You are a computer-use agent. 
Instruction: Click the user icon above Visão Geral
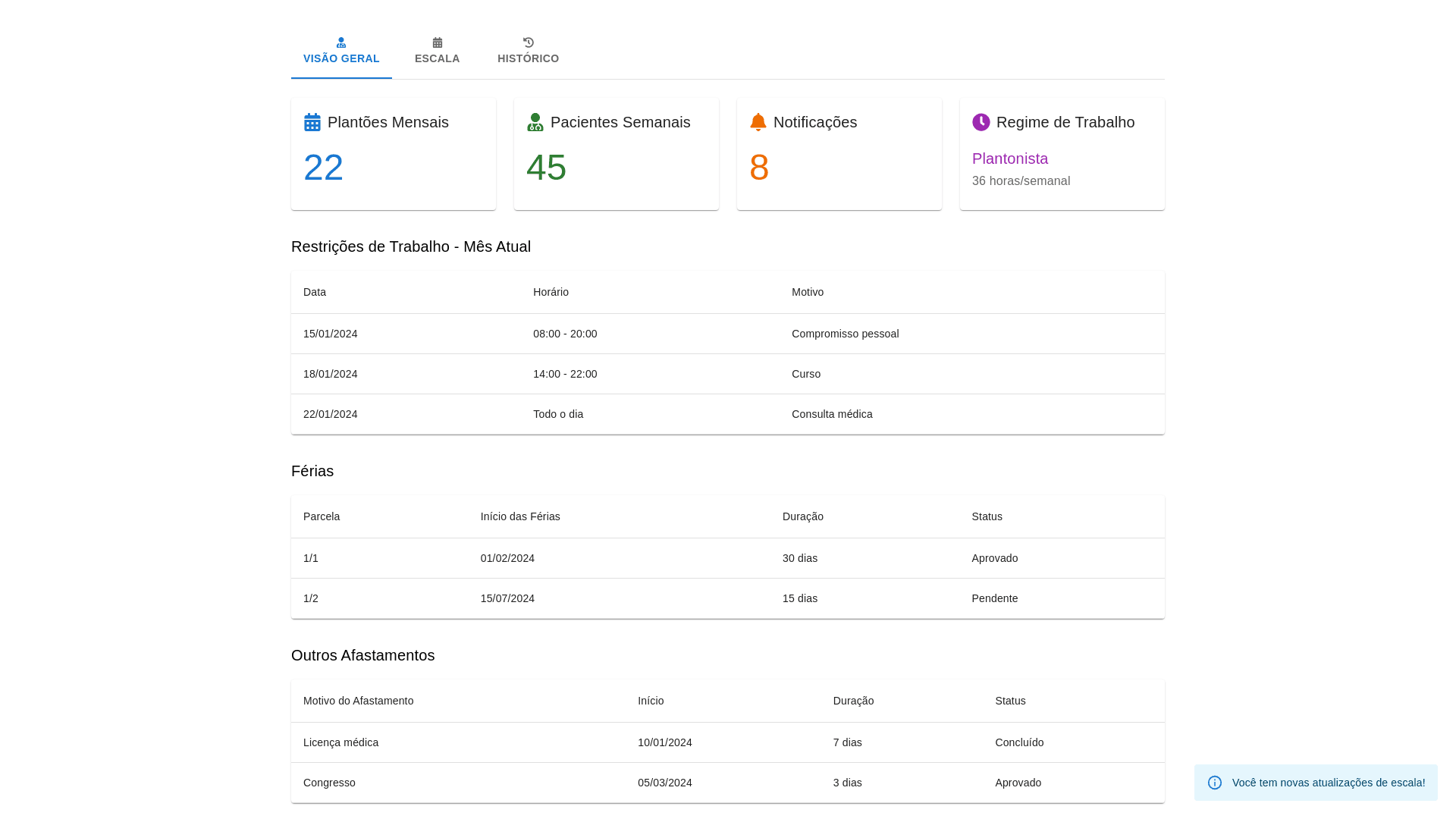(341, 42)
